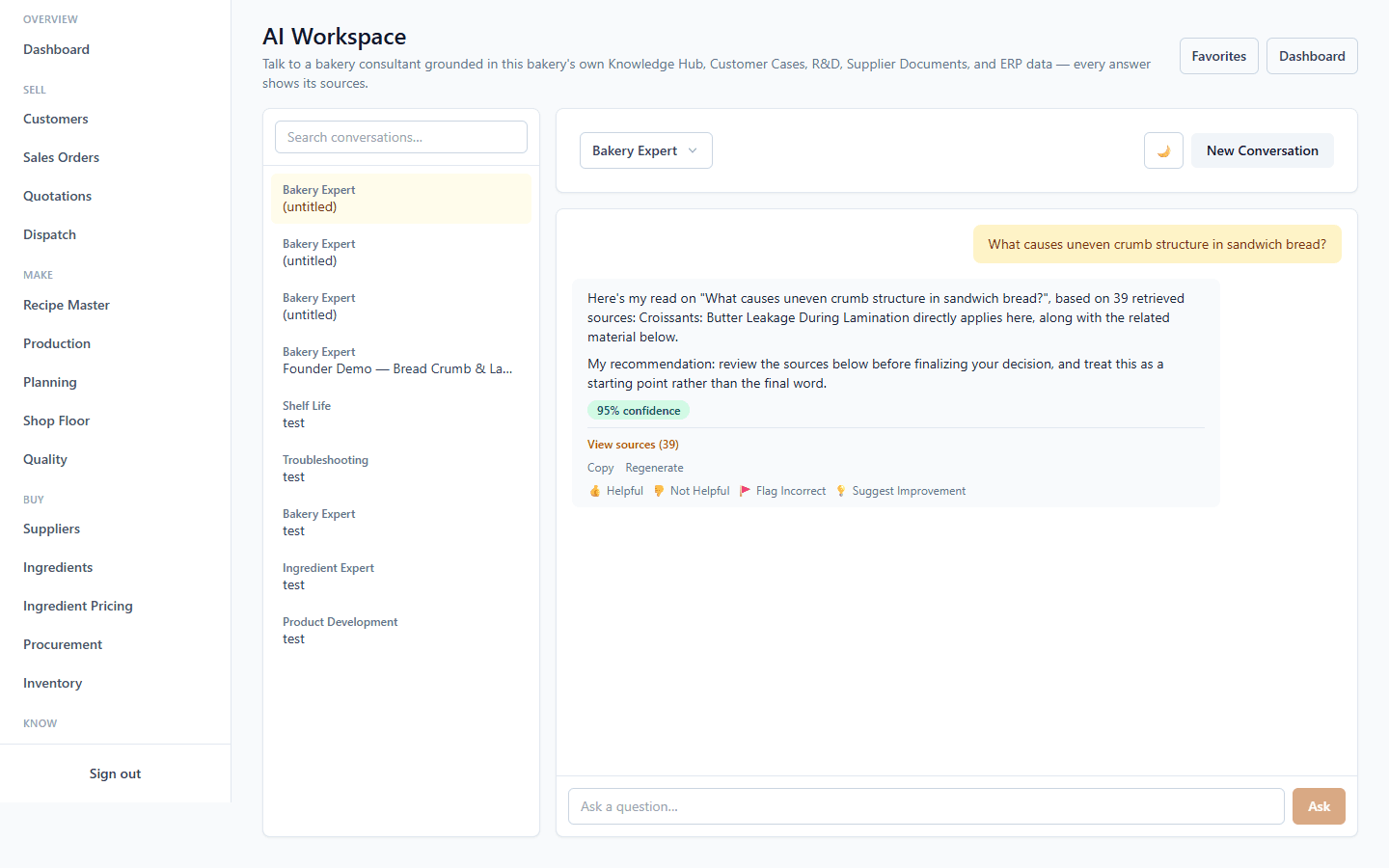Click the 95% confidence badge
This screenshot has width=1389, height=868.
coord(639,411)
